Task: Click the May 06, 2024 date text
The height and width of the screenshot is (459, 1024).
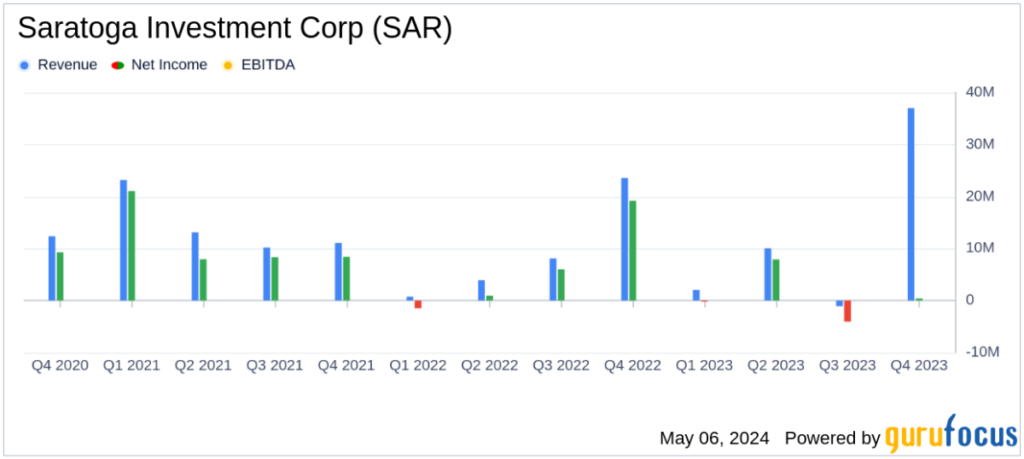Action: pos(714,438)
